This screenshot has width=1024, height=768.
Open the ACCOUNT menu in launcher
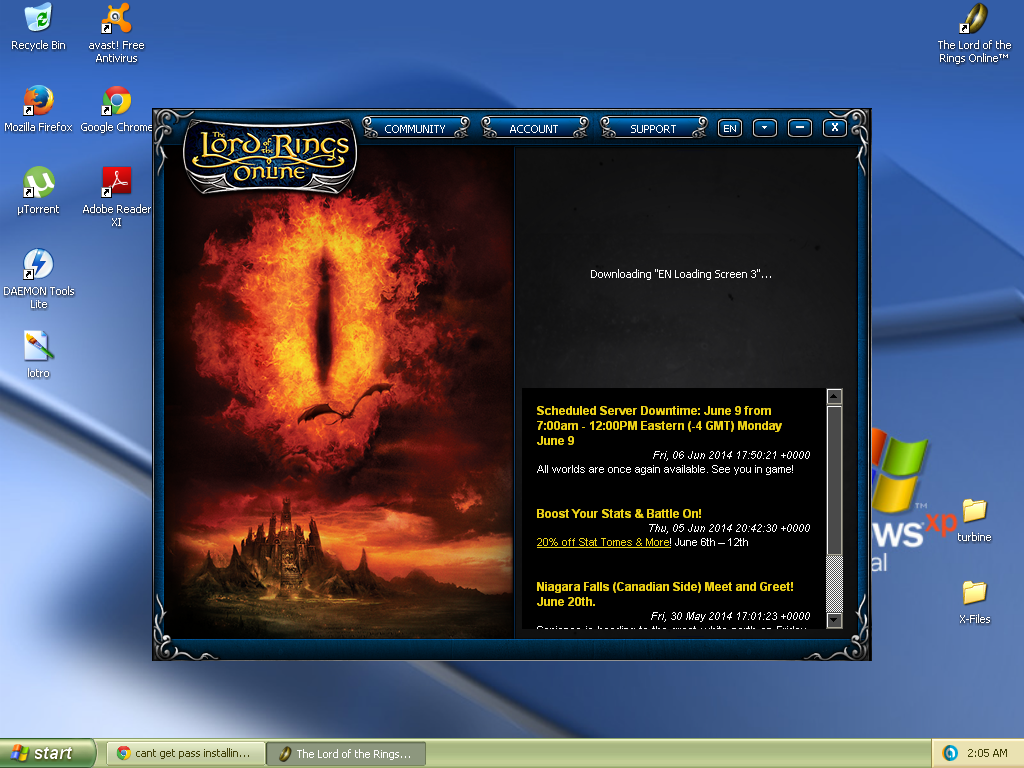[534, 128]
